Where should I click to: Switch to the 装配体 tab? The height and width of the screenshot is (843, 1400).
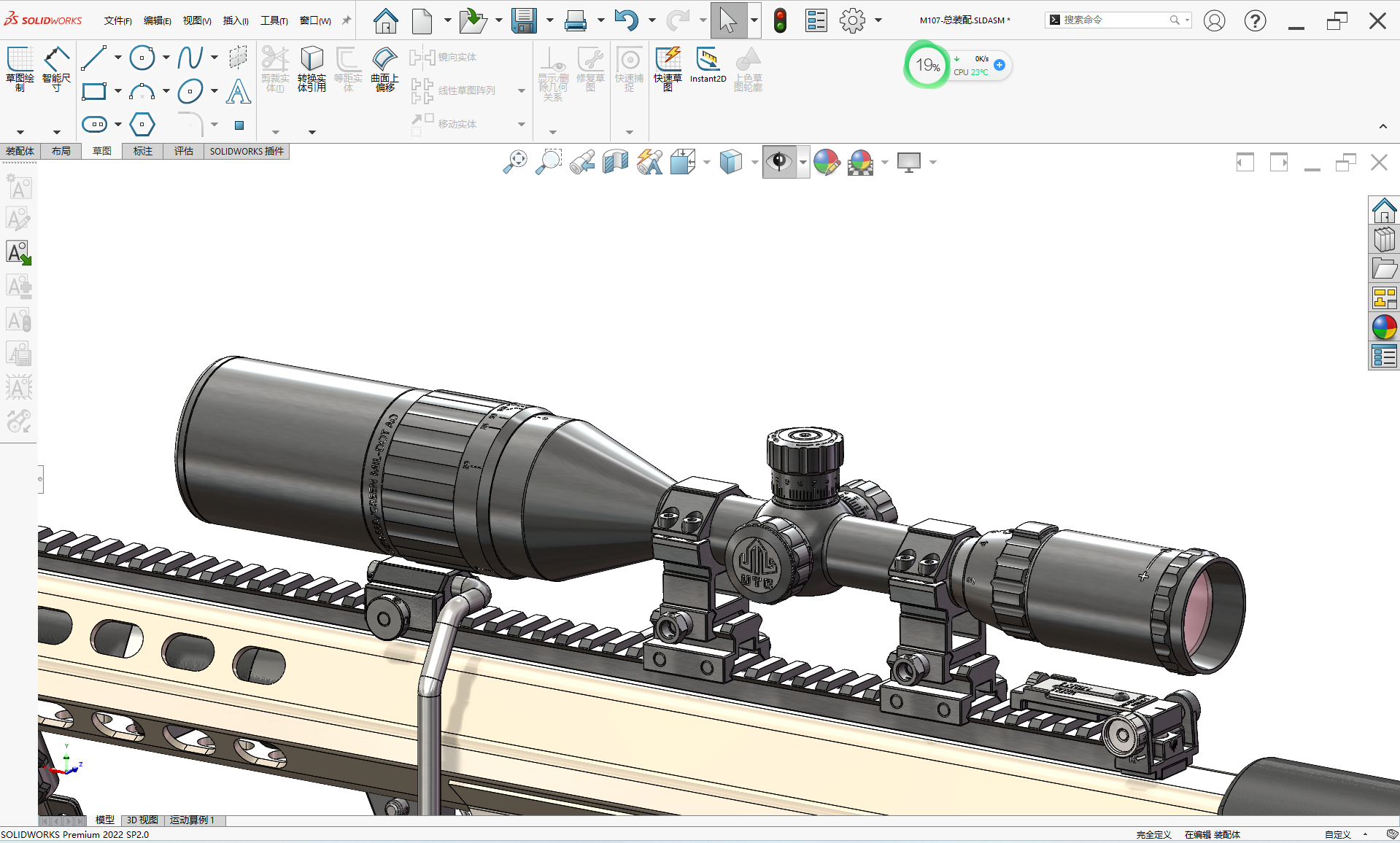20,151
